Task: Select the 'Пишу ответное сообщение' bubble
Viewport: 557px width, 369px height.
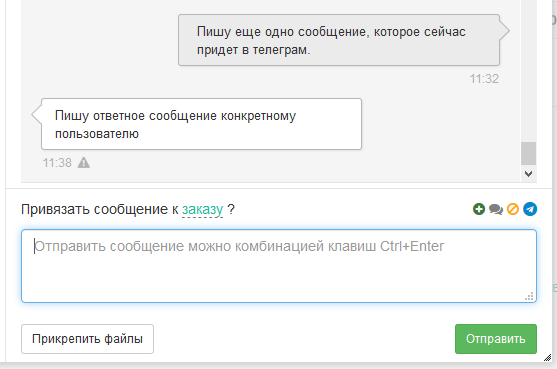Action: click(x=201, y=124)
